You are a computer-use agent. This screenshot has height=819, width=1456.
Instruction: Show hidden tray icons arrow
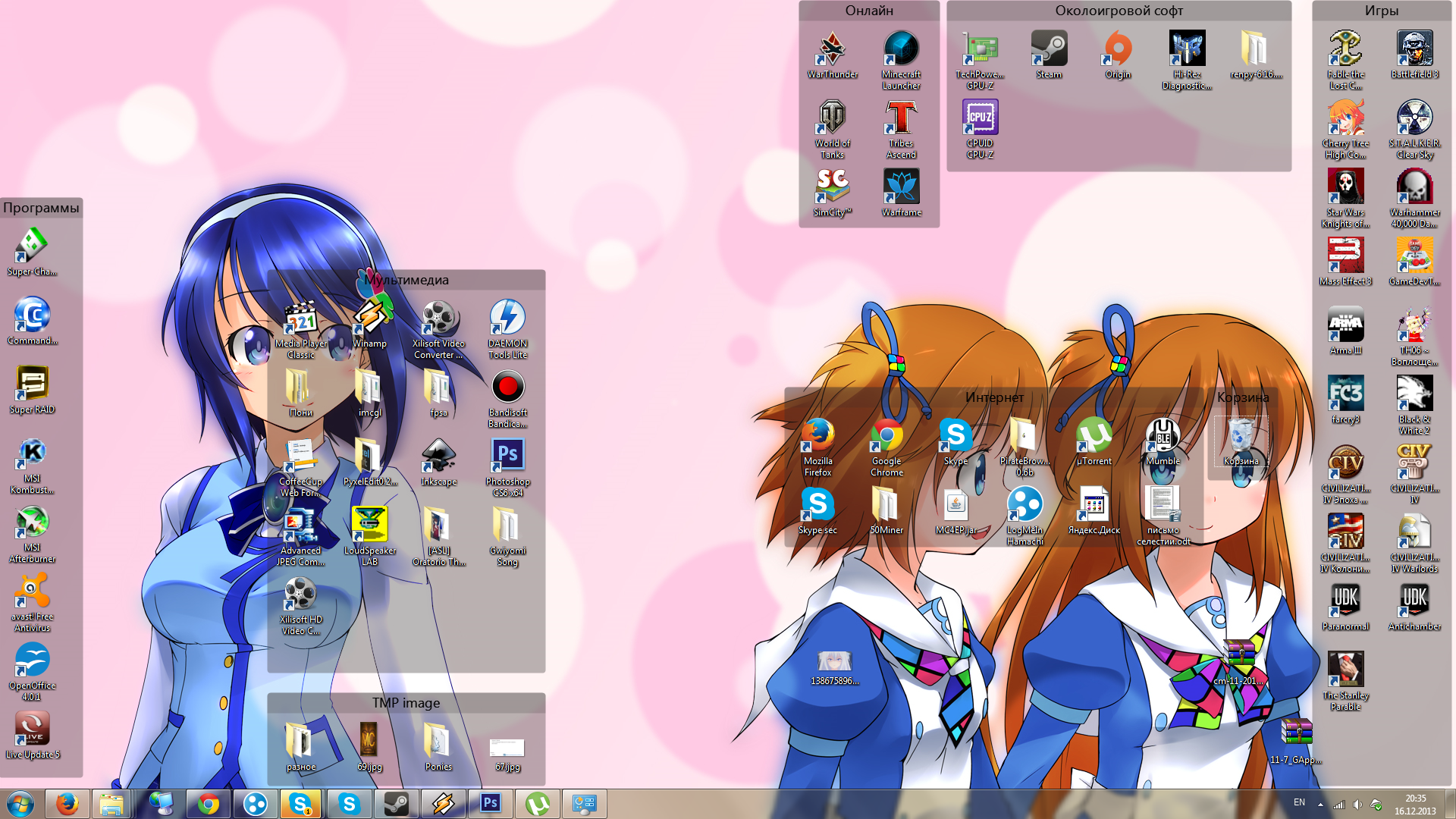1320,804
